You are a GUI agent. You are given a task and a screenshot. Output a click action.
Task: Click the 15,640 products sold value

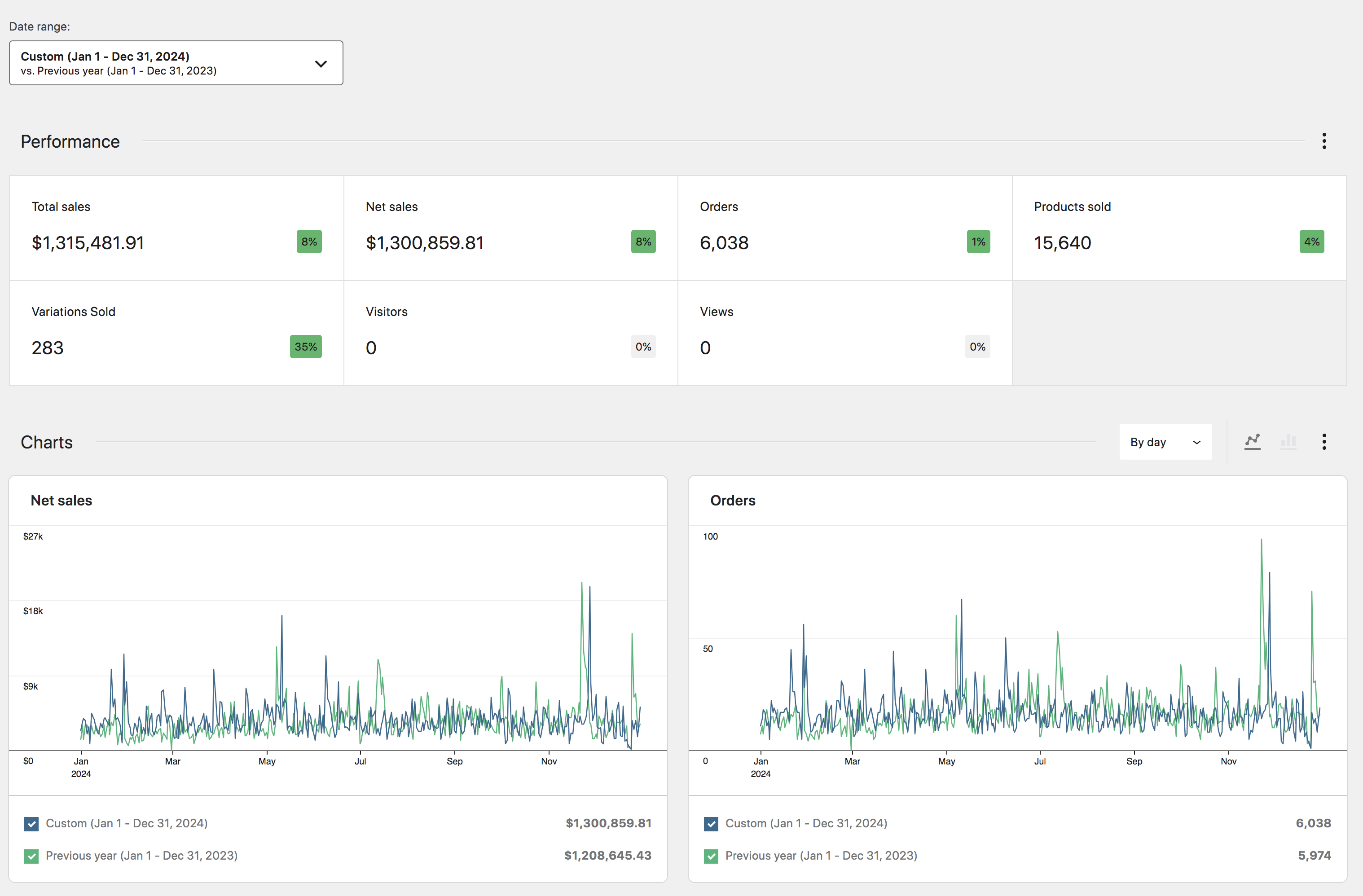coord(1062,243)
